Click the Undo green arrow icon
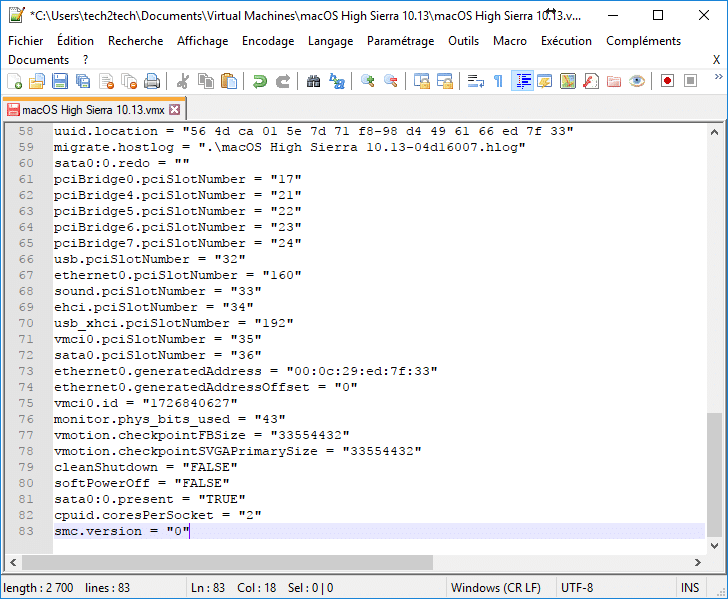Image resolution: width=728 pixels, height=599 pixels. coord(260,82)
